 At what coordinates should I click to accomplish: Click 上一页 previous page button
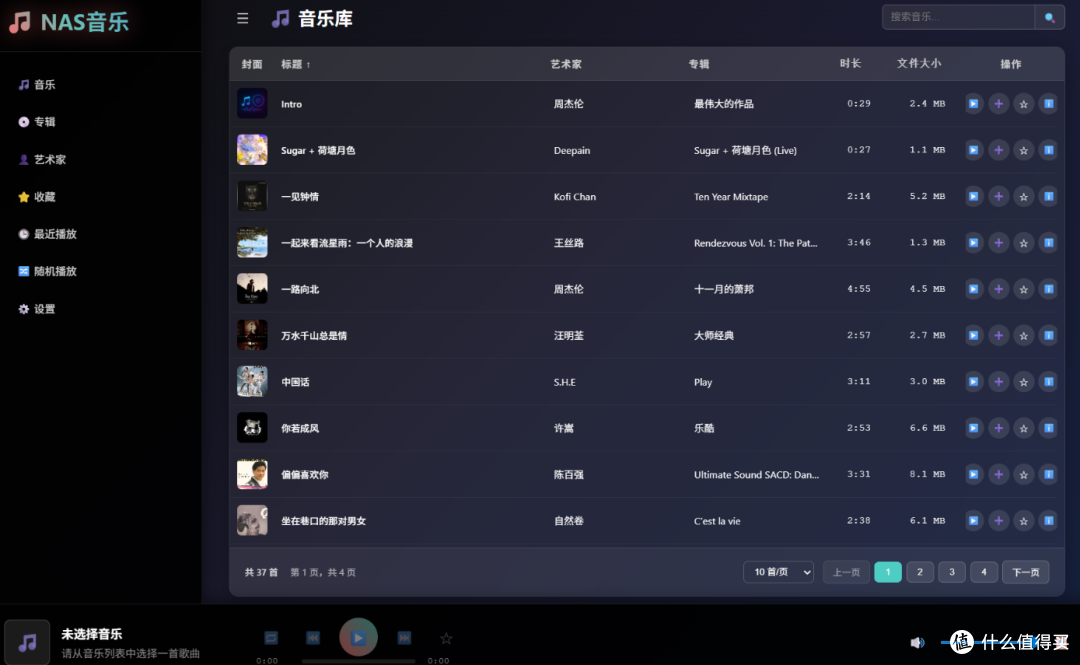tap(847, 572)
